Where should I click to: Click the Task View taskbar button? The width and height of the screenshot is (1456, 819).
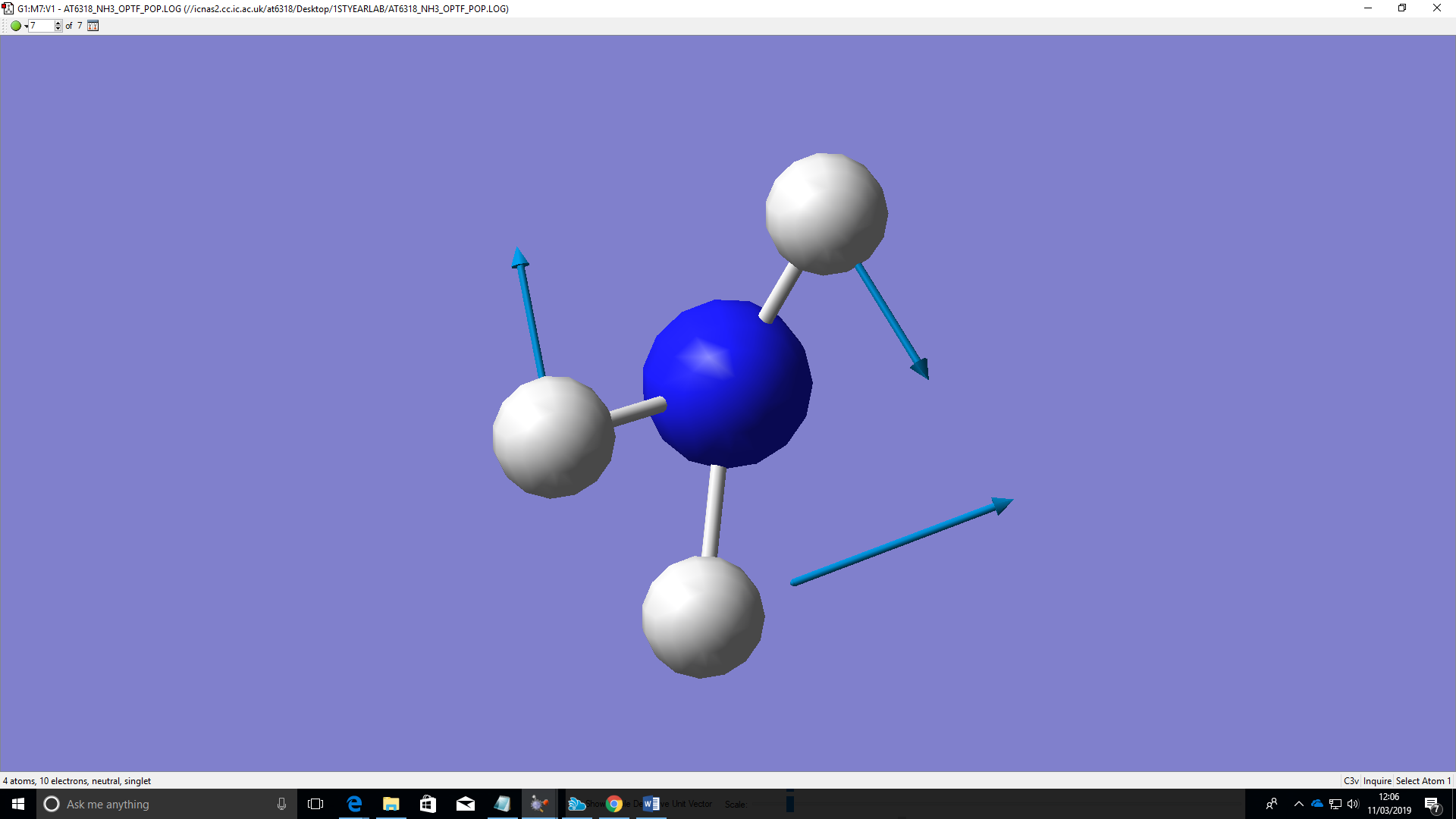coord(315,804)
